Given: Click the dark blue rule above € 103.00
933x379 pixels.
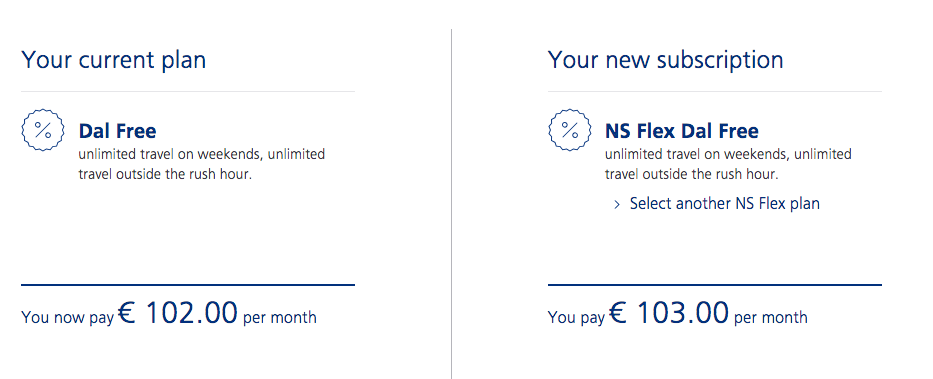Looking at the screenshot, I should point(715,285).
